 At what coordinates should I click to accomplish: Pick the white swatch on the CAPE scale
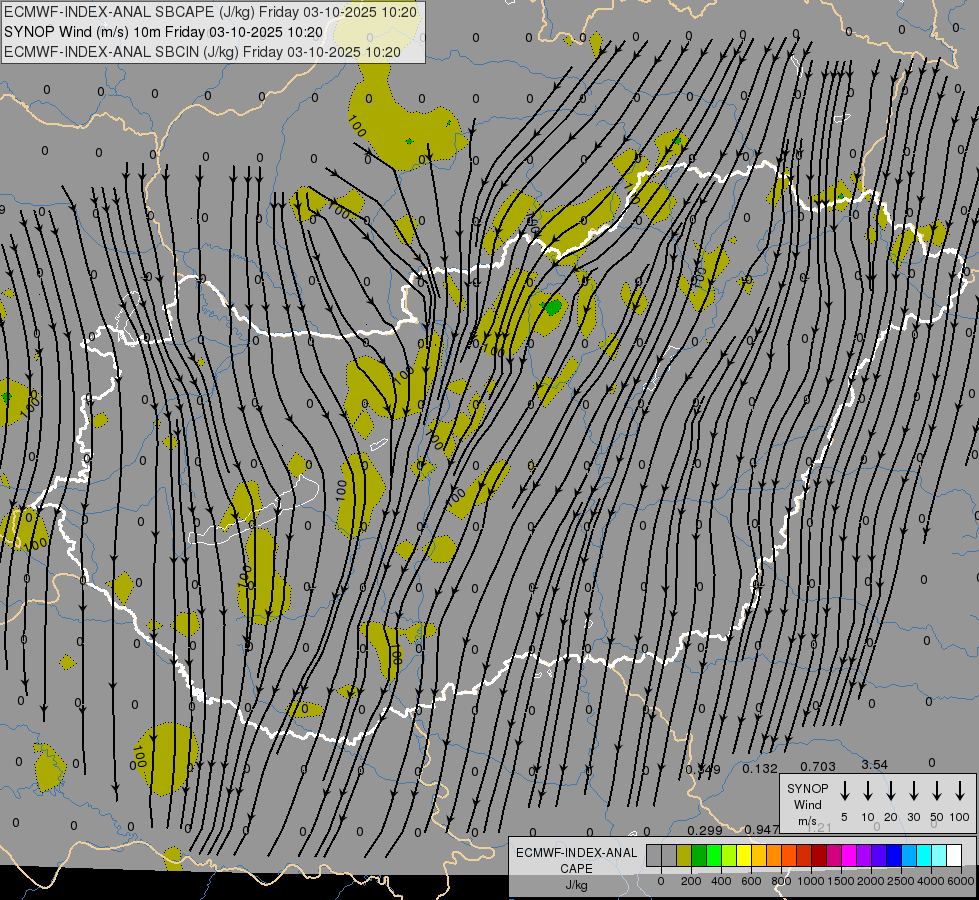(953, 855)
